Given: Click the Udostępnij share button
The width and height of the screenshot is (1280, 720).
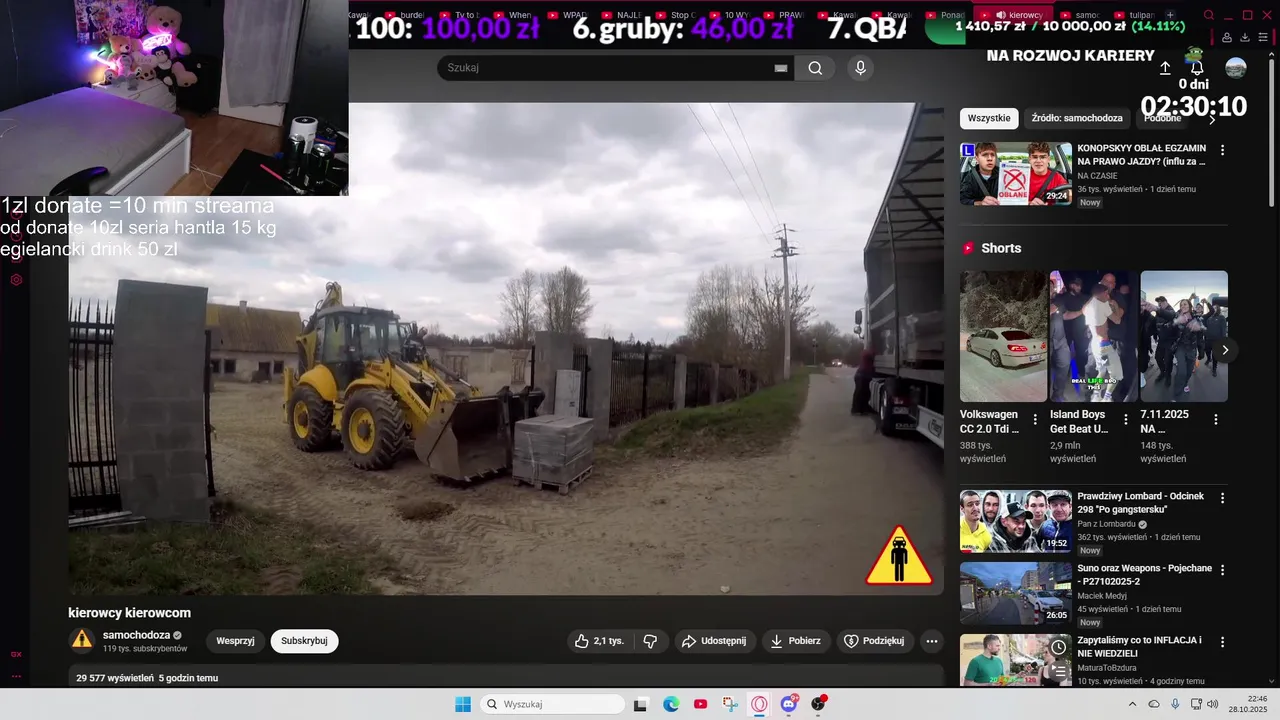Looking at the screenshot, I should click(714, 641).
